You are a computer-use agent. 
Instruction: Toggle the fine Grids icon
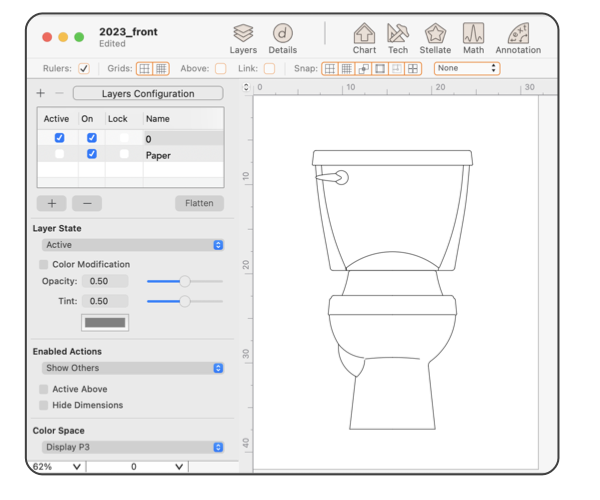[x=161, y=68]
